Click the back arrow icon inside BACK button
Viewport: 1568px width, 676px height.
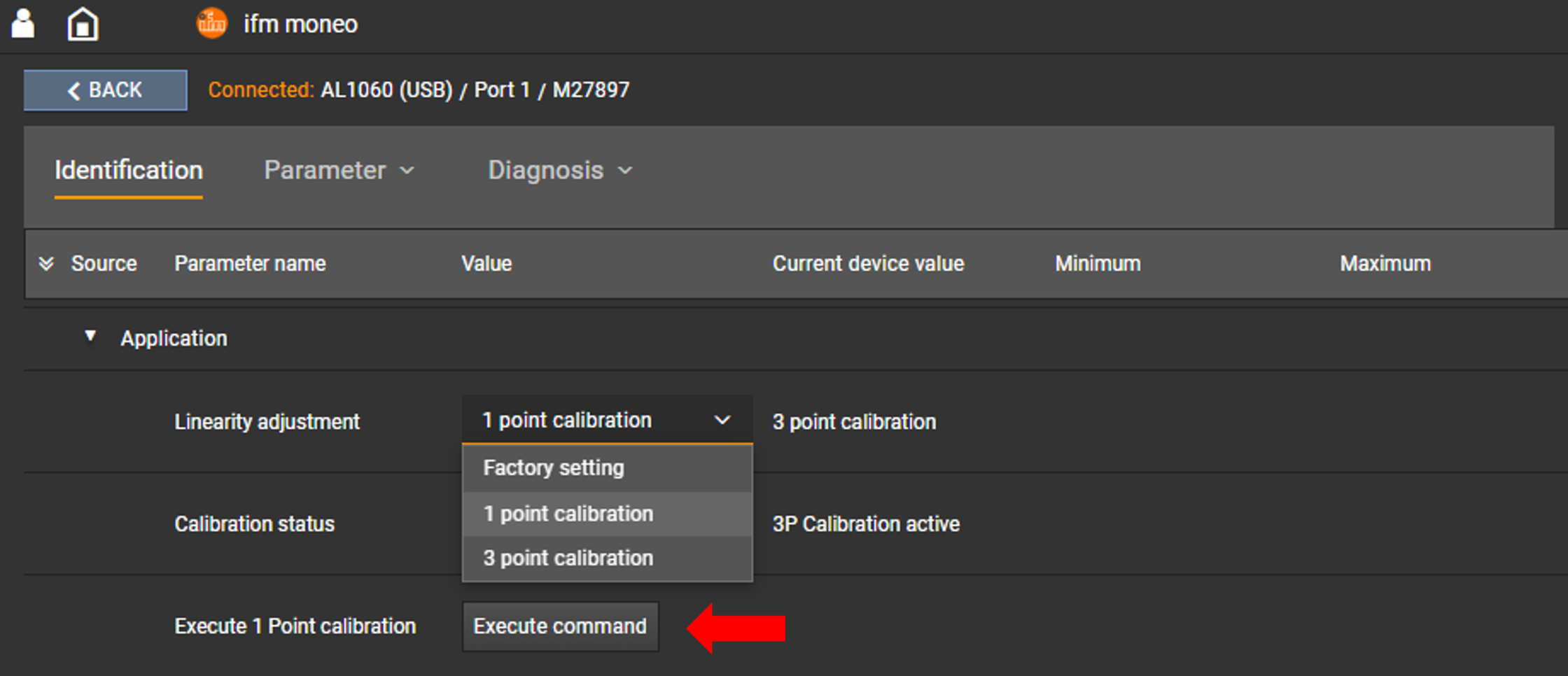coord(73,90)
